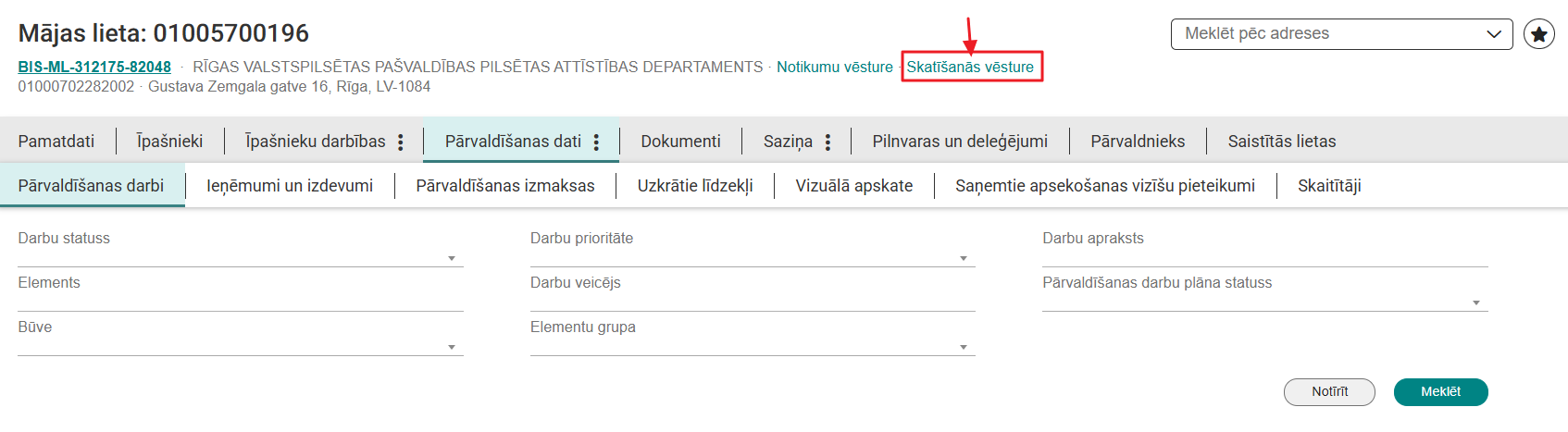
Task: Open the Būve dropdown
Action: click(241, 347)
